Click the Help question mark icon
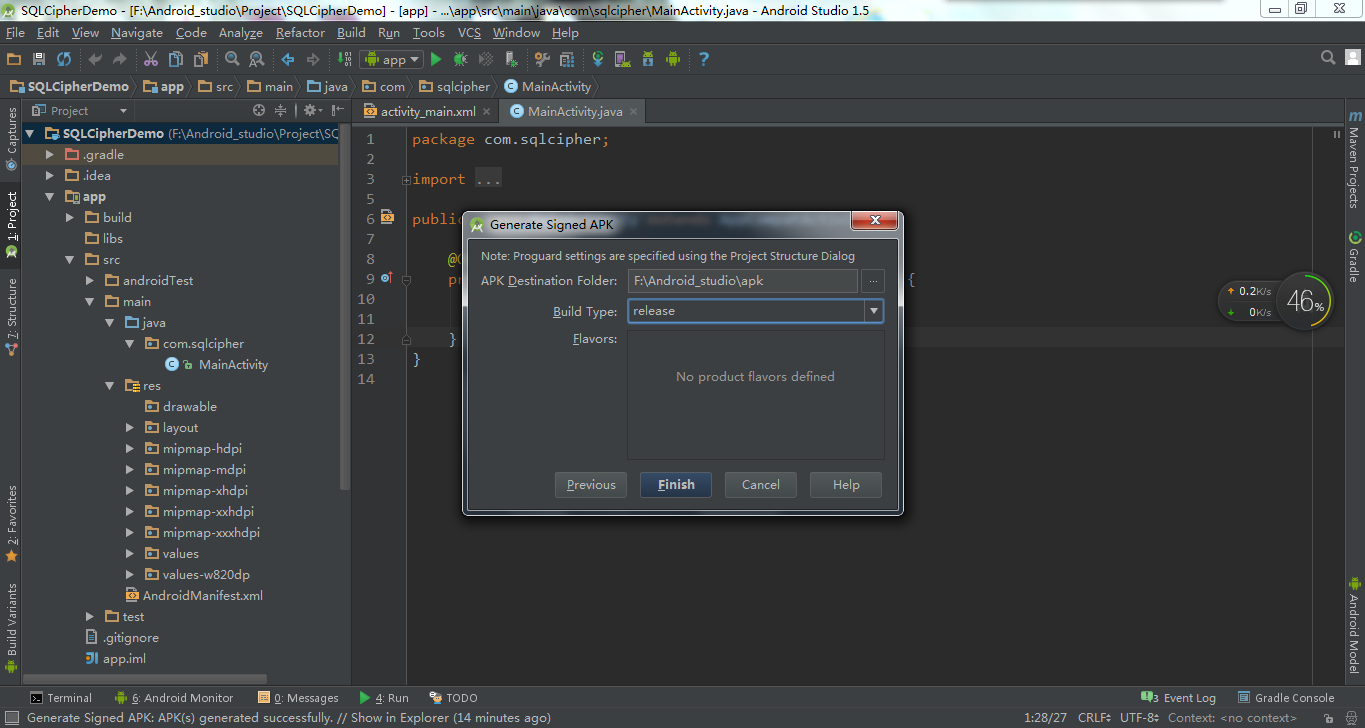The height and width of the screenshot is (728, 1365). coord(704,59)
